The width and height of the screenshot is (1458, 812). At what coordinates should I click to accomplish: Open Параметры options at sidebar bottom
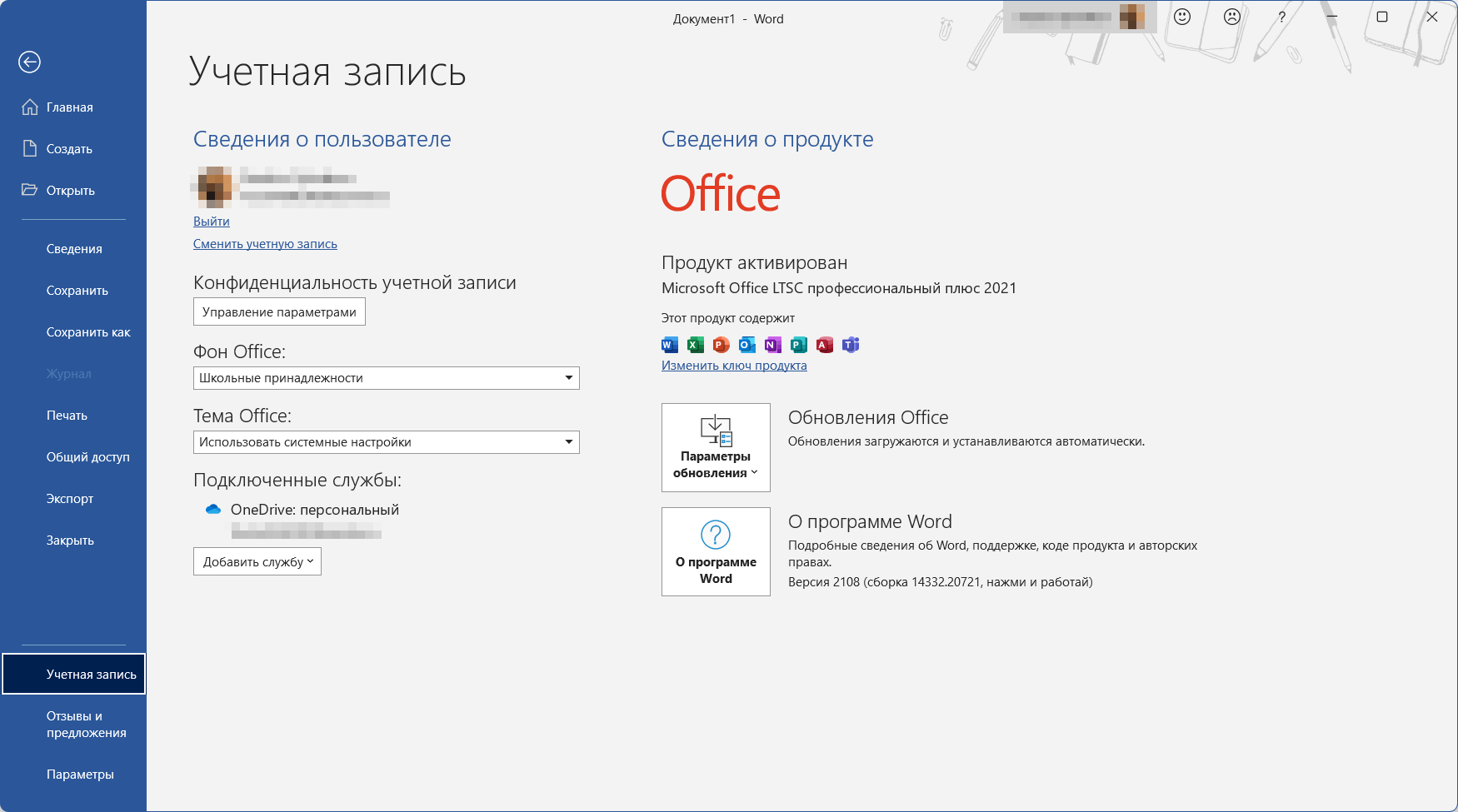[80, 775]
